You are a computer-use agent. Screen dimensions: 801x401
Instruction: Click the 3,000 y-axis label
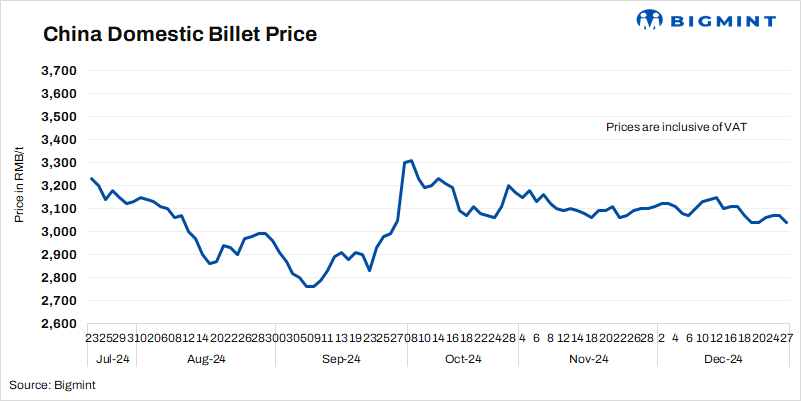coord(59,232)
